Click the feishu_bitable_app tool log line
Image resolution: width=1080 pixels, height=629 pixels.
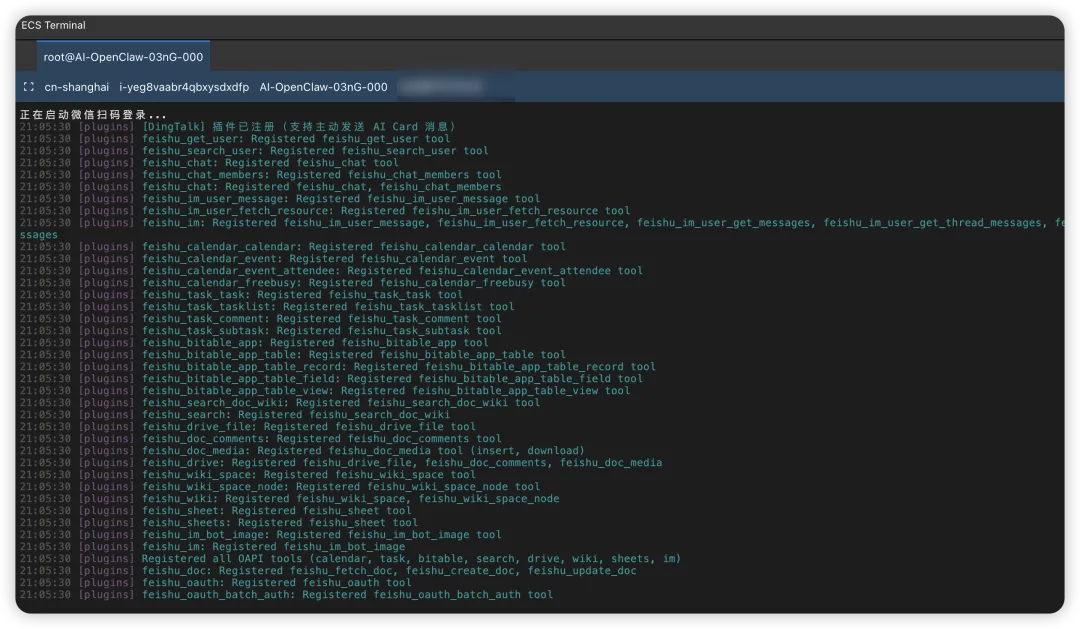[x=253, y=343]
